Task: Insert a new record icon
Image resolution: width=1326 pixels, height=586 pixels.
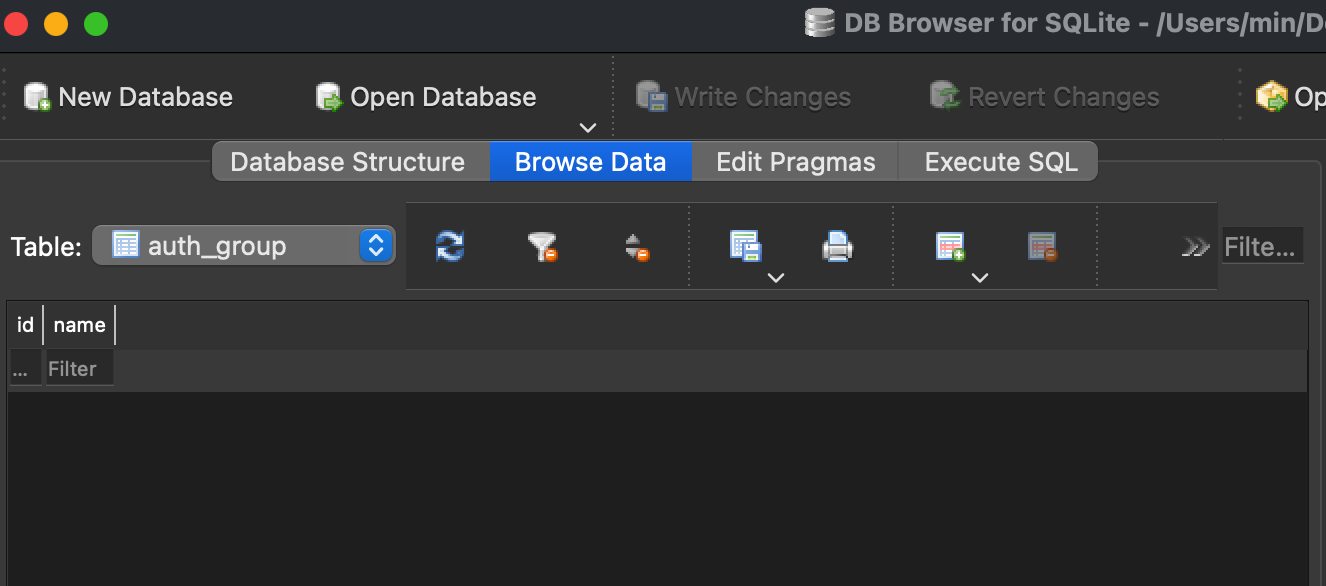Action: [950, 246]
